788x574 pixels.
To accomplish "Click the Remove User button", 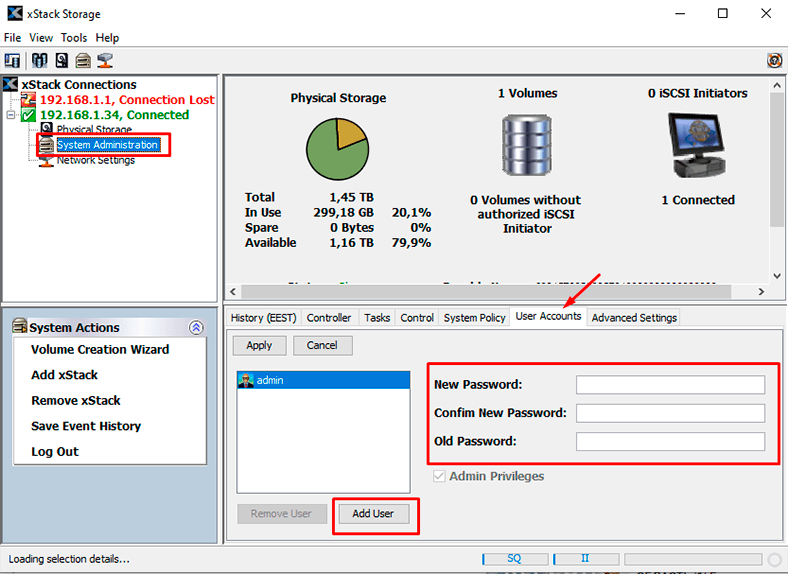I will tap(281, 514).
